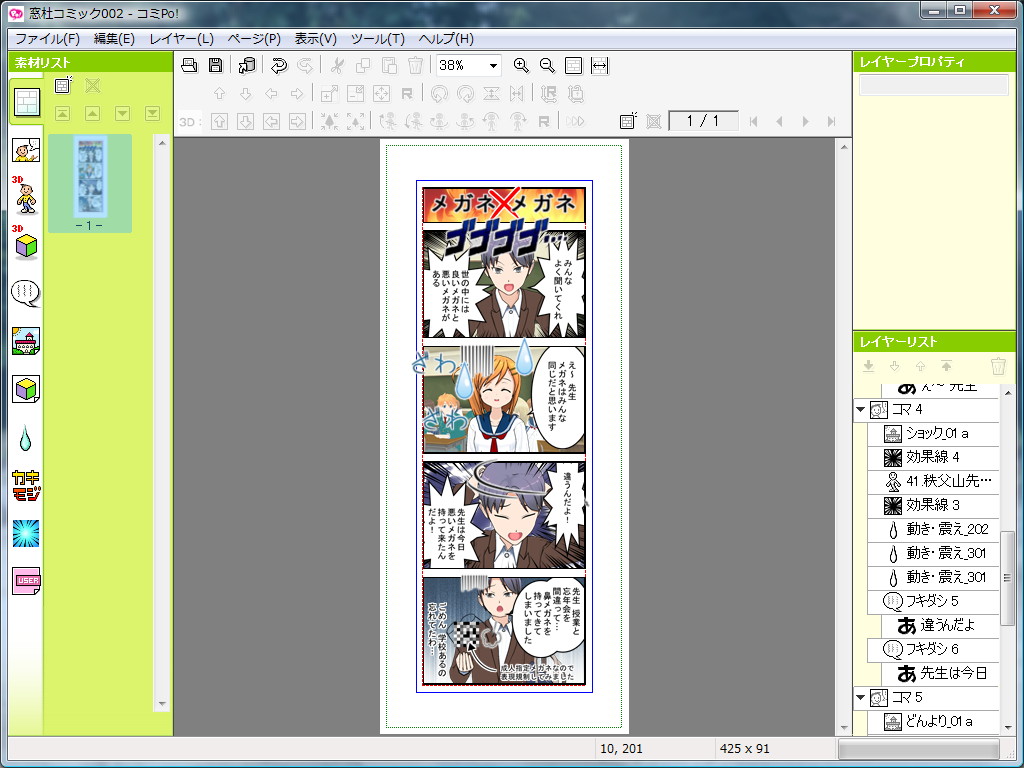Fit the whole page in the view
The image size is (1024, 768).
(x=573, y=65)
